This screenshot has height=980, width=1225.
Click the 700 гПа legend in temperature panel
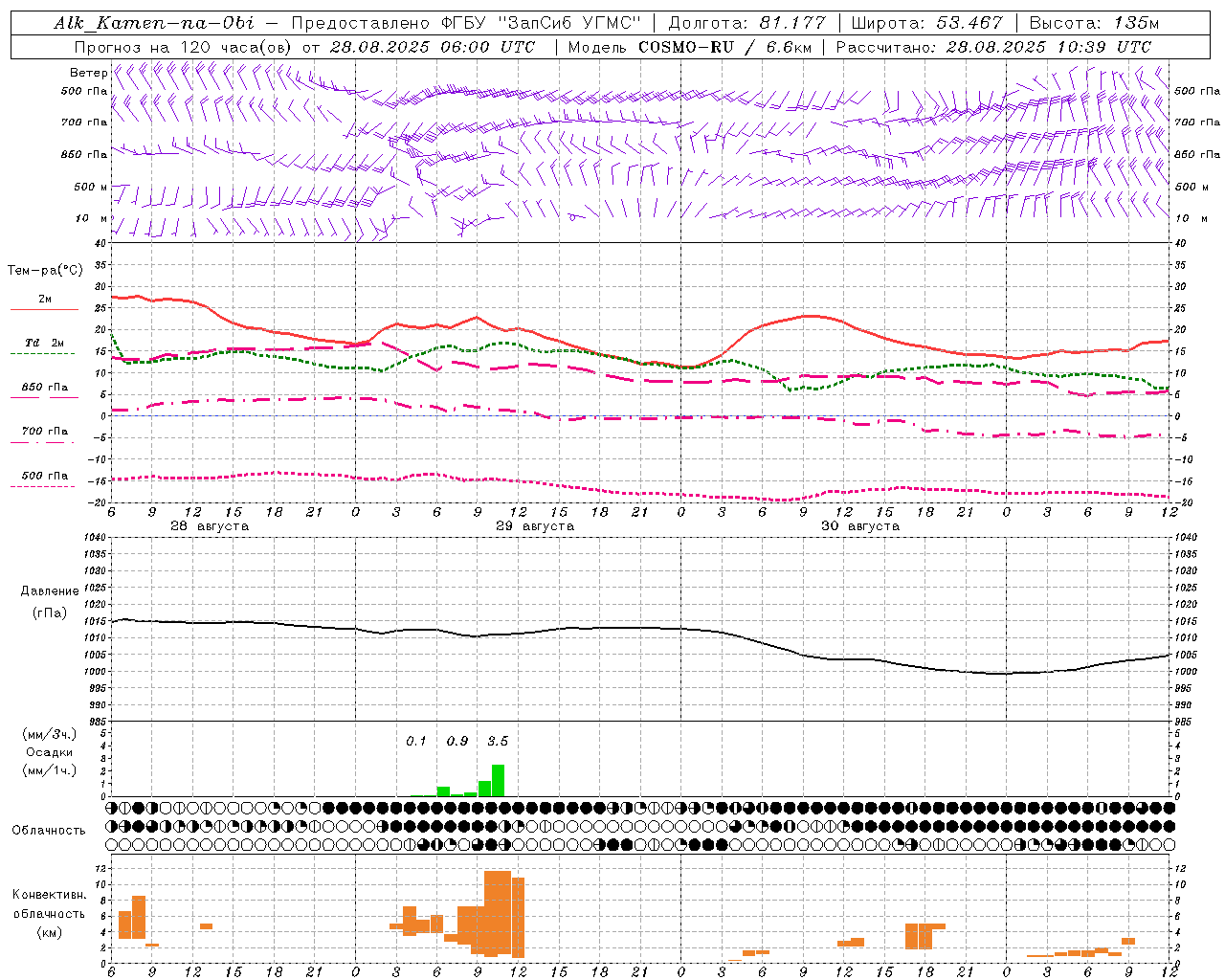coord(45,431)
